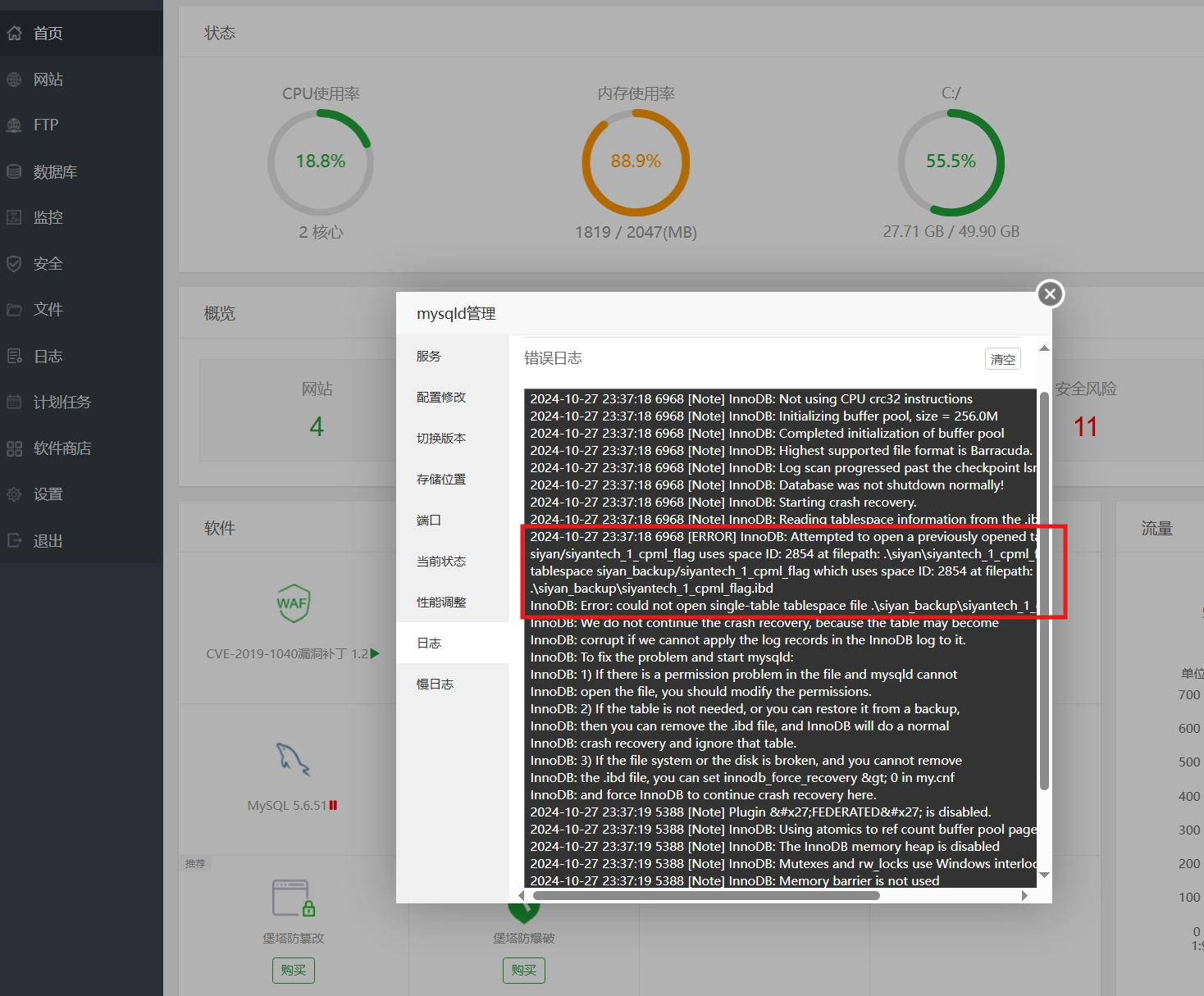Screen dimensions: 1204x996
Task: Open 首页 in the sidebar menu
Action: tap(81, 34)
